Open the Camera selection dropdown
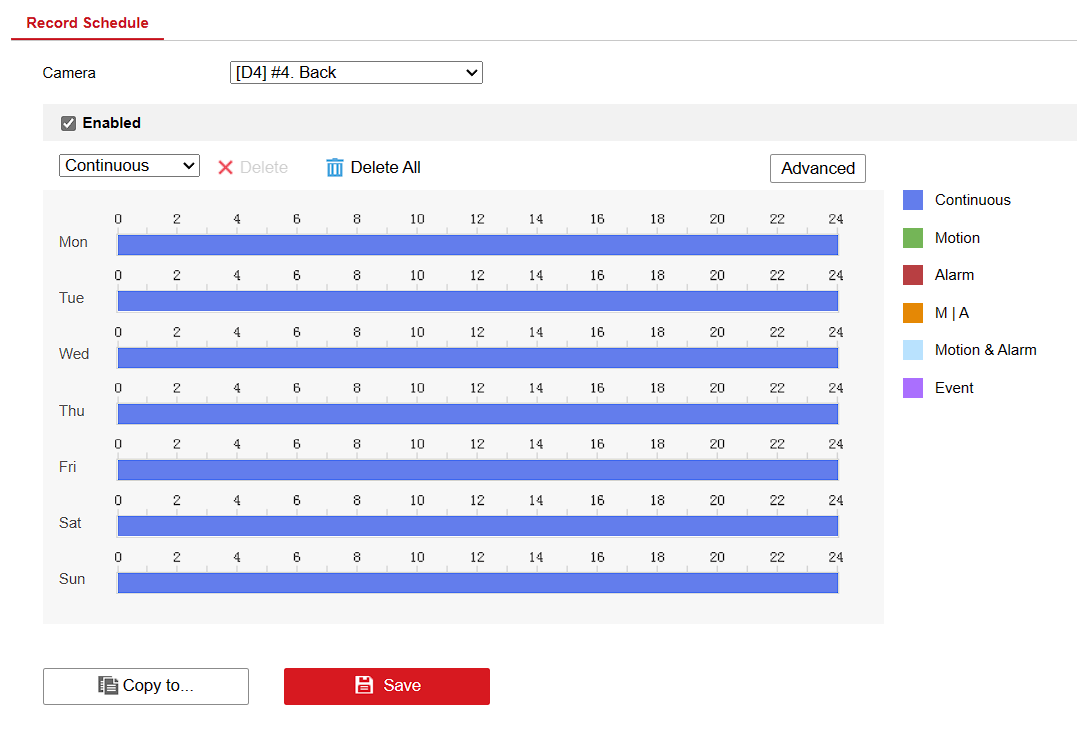The image size is (1077, 741). tap(356, 72)
